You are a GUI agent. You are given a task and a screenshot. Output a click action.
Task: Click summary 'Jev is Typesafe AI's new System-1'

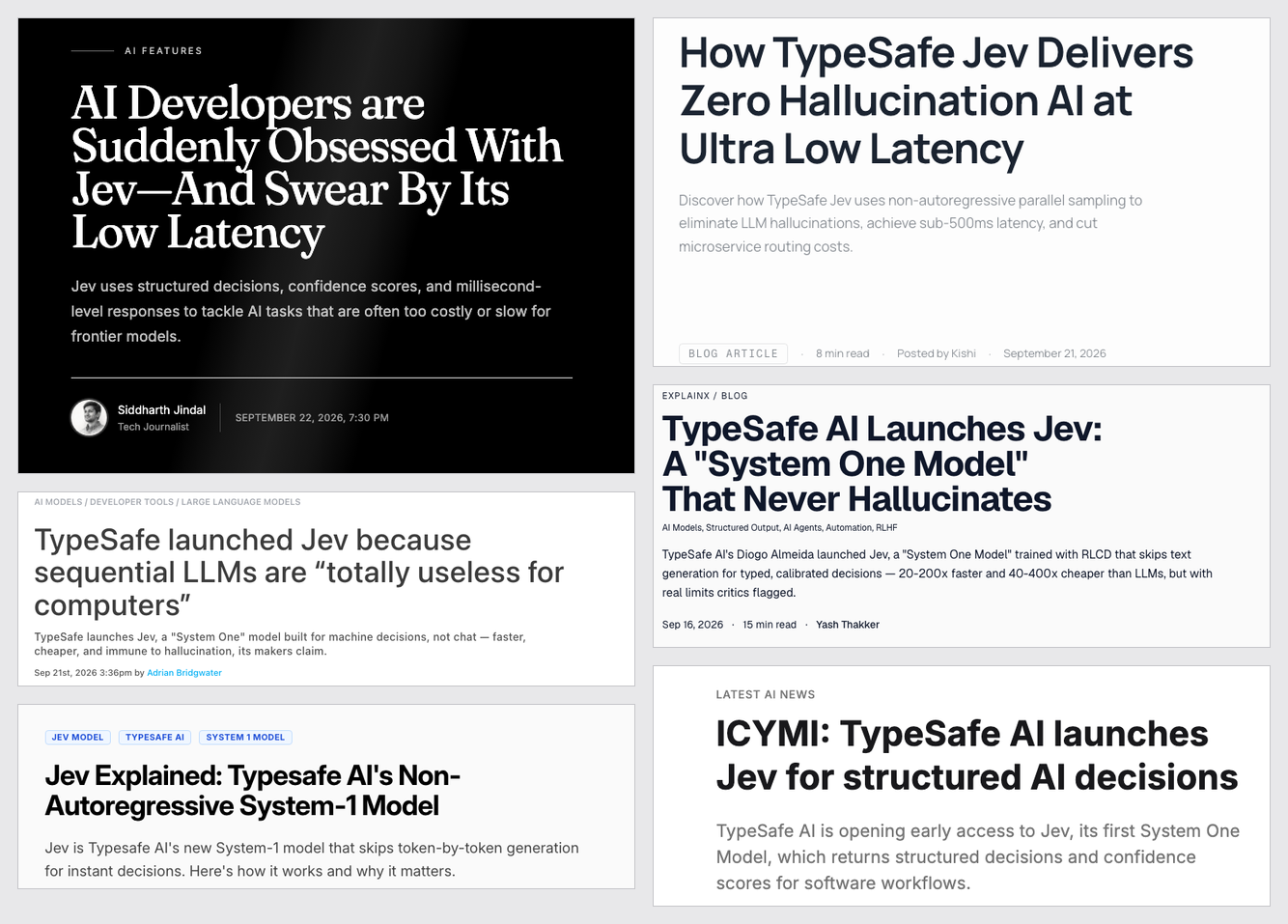pyautogui.click(x=312, y=859)
